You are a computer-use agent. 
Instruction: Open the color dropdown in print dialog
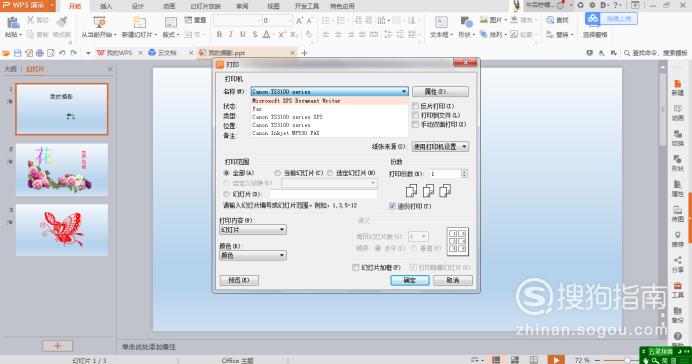click(253, 255)
